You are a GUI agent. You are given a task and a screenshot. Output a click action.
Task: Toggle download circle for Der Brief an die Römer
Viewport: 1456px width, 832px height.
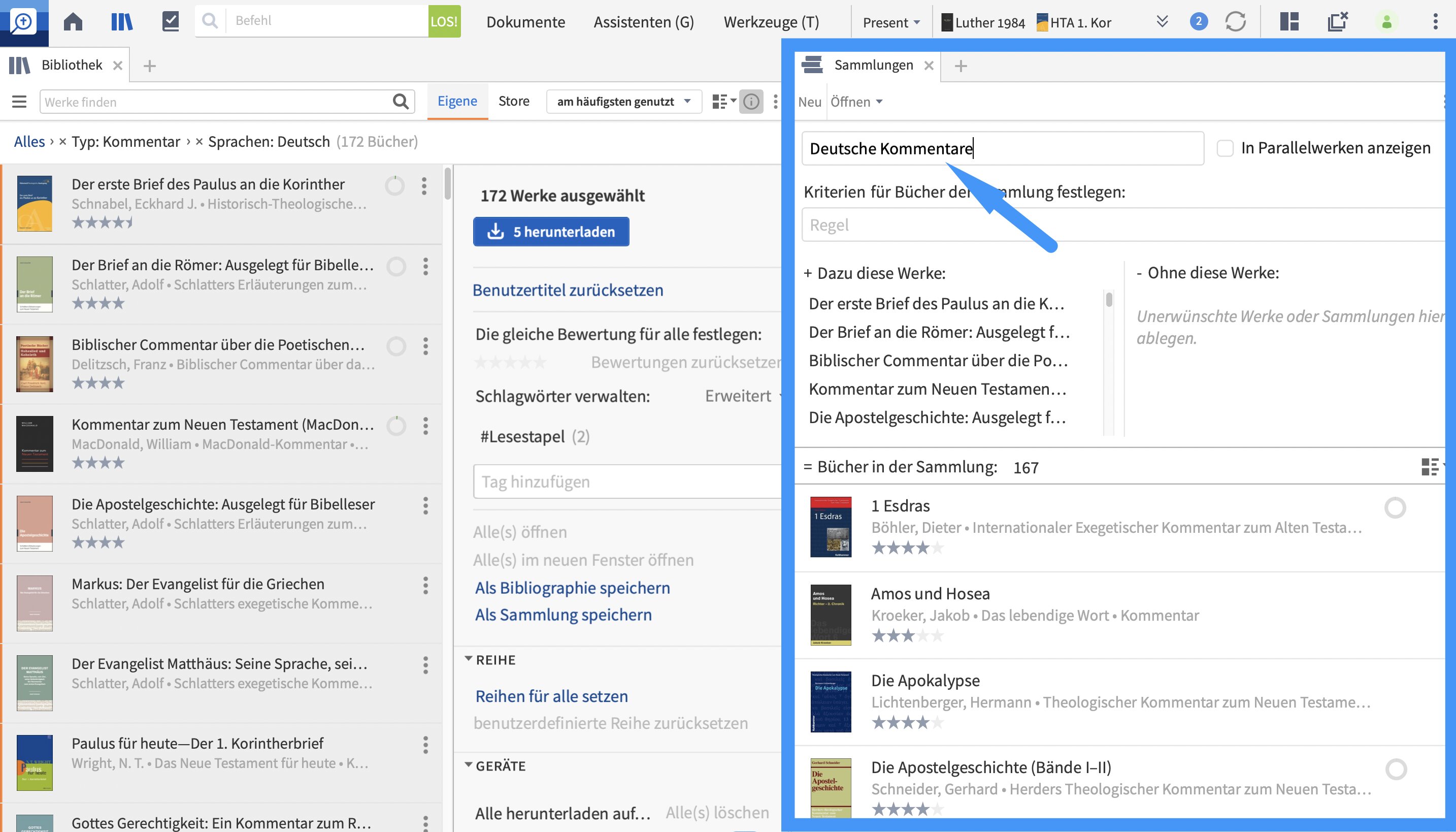(396, 266)
